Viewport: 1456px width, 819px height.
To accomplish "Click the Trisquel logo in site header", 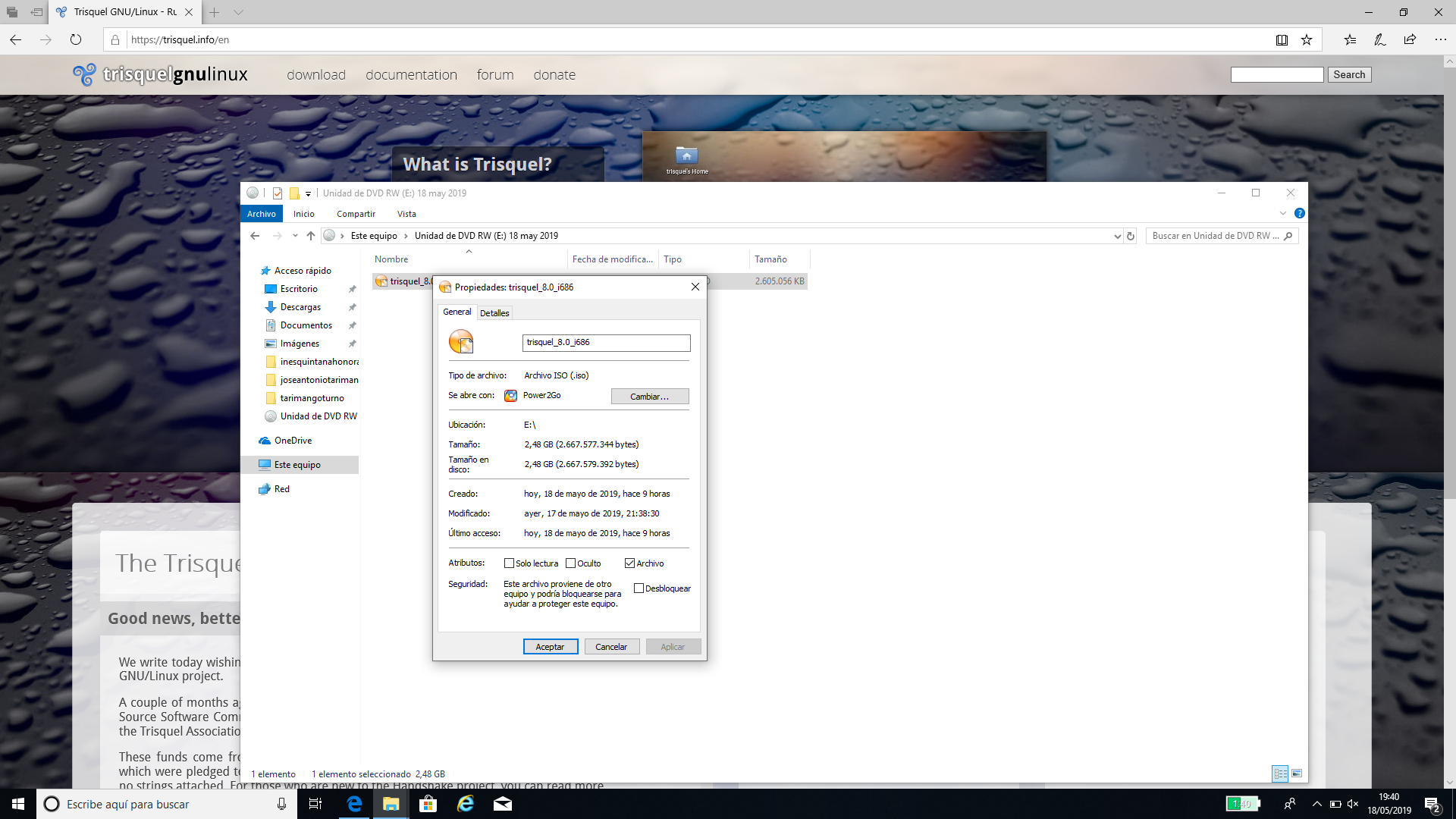I will click(x=160, y=74).
